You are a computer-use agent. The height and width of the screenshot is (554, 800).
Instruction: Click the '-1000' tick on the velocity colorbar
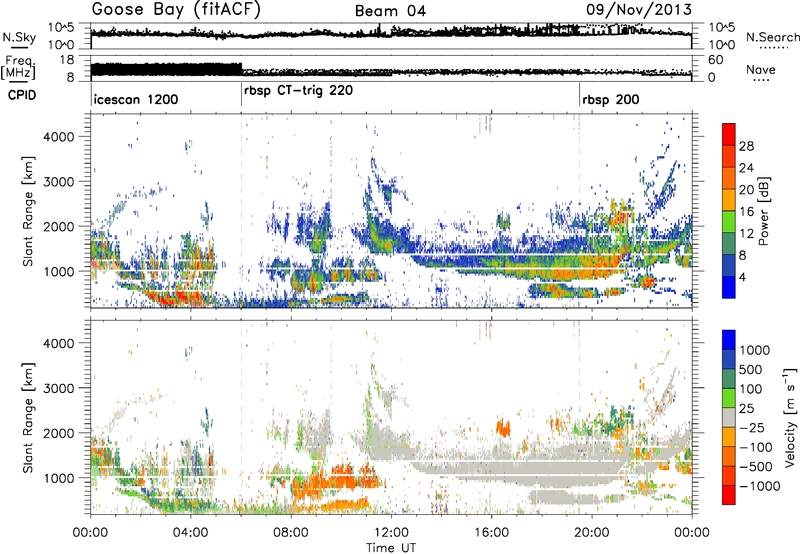point(759,486)
